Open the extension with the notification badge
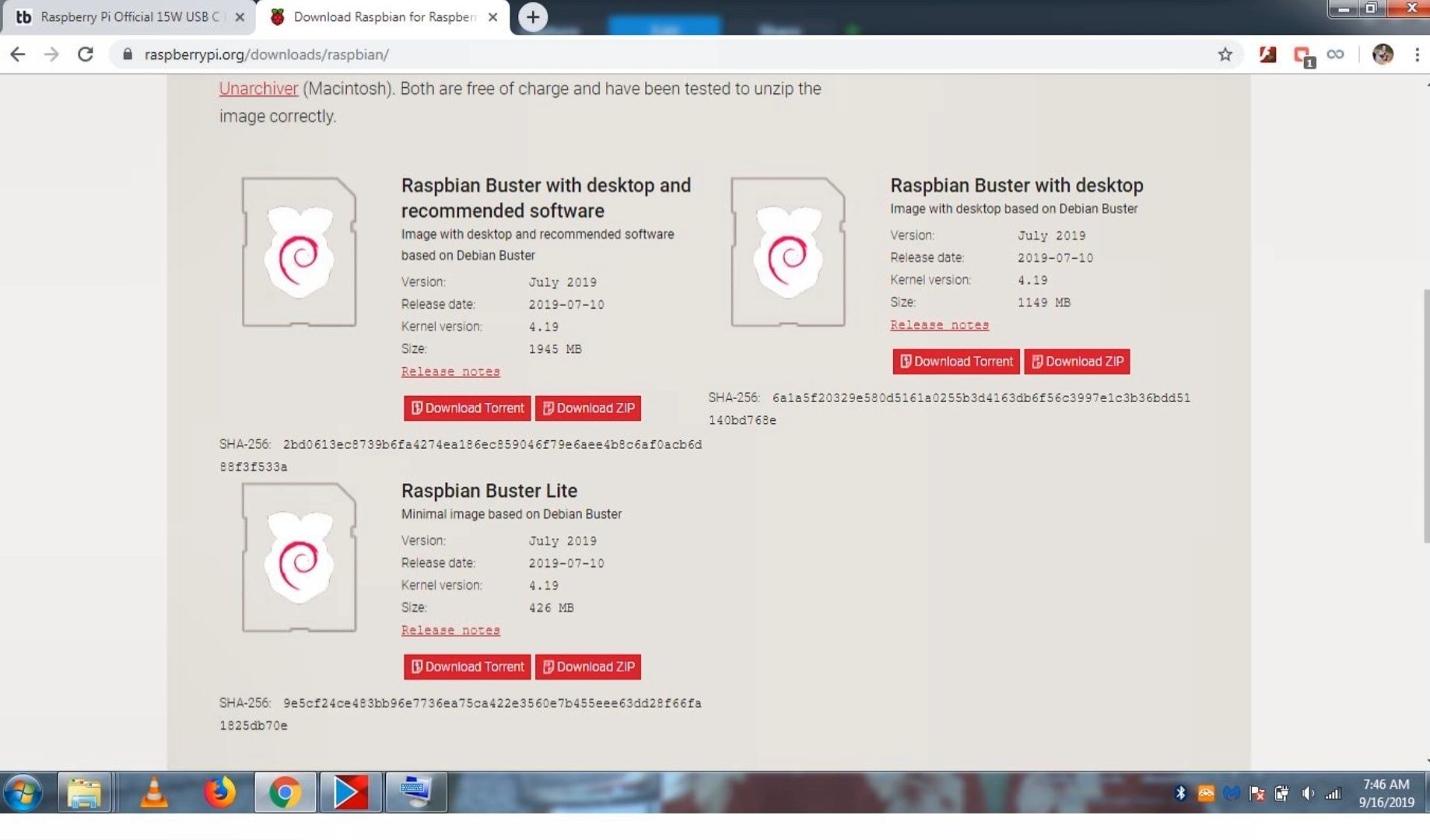Screen dimensions: 1430x840 (1301, 54)
